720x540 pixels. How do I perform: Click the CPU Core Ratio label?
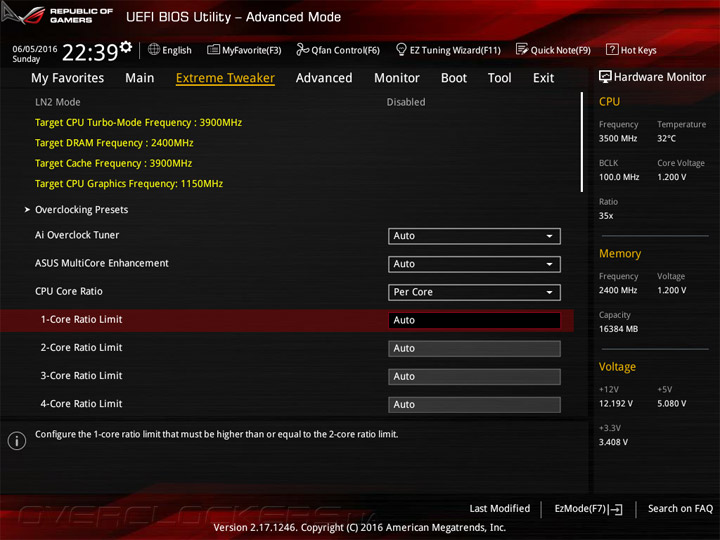pyautogui.click(x=68, y=291)
